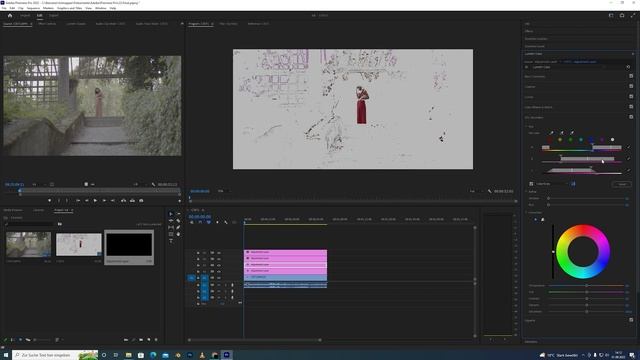The width and height of the screenshot is (640, 360).
Task: Open the Media Browser tab
Action: coord(13,210)
